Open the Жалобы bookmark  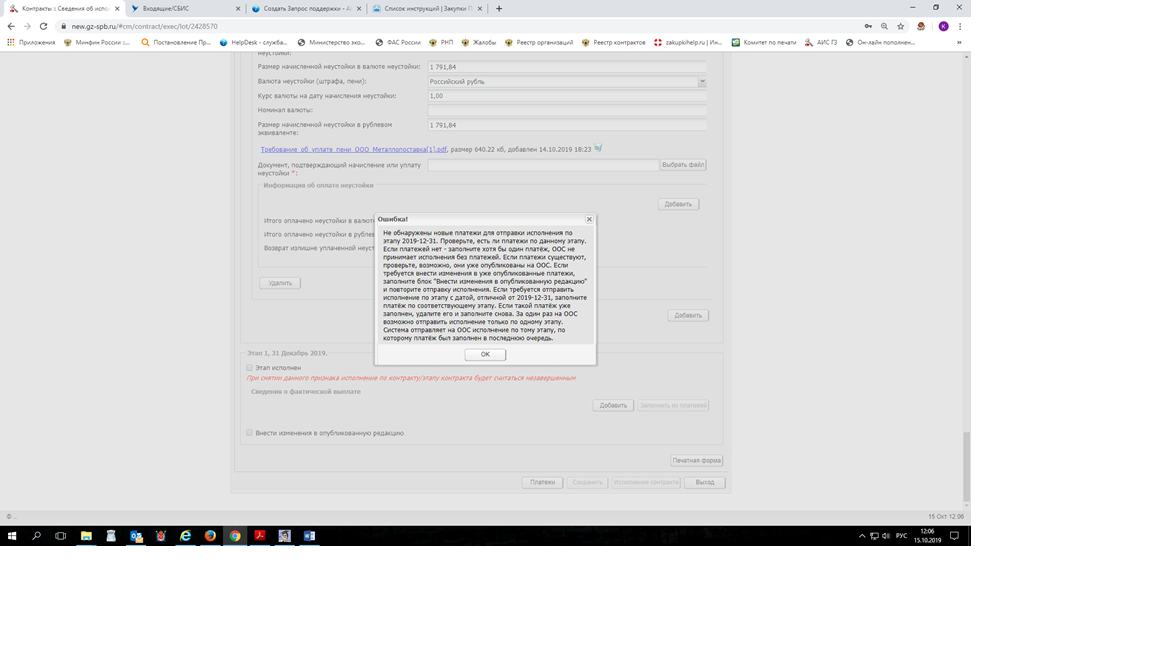click(478, 43)
